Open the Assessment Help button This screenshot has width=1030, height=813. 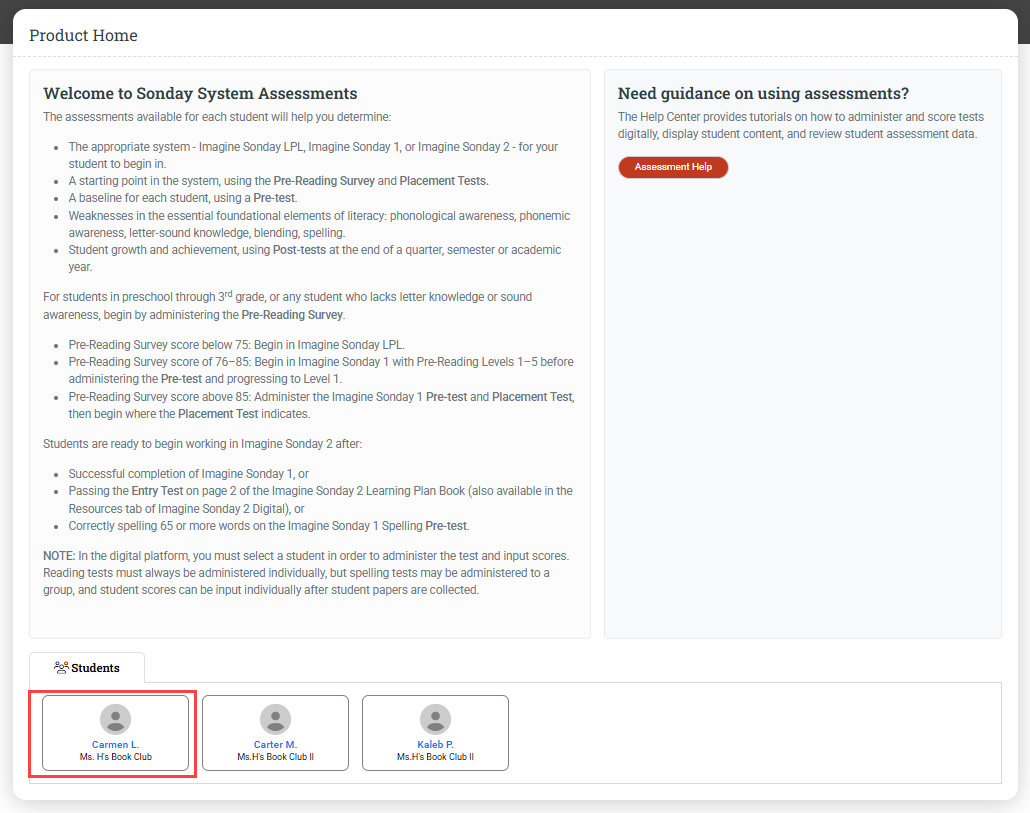[x=673, y=167]
